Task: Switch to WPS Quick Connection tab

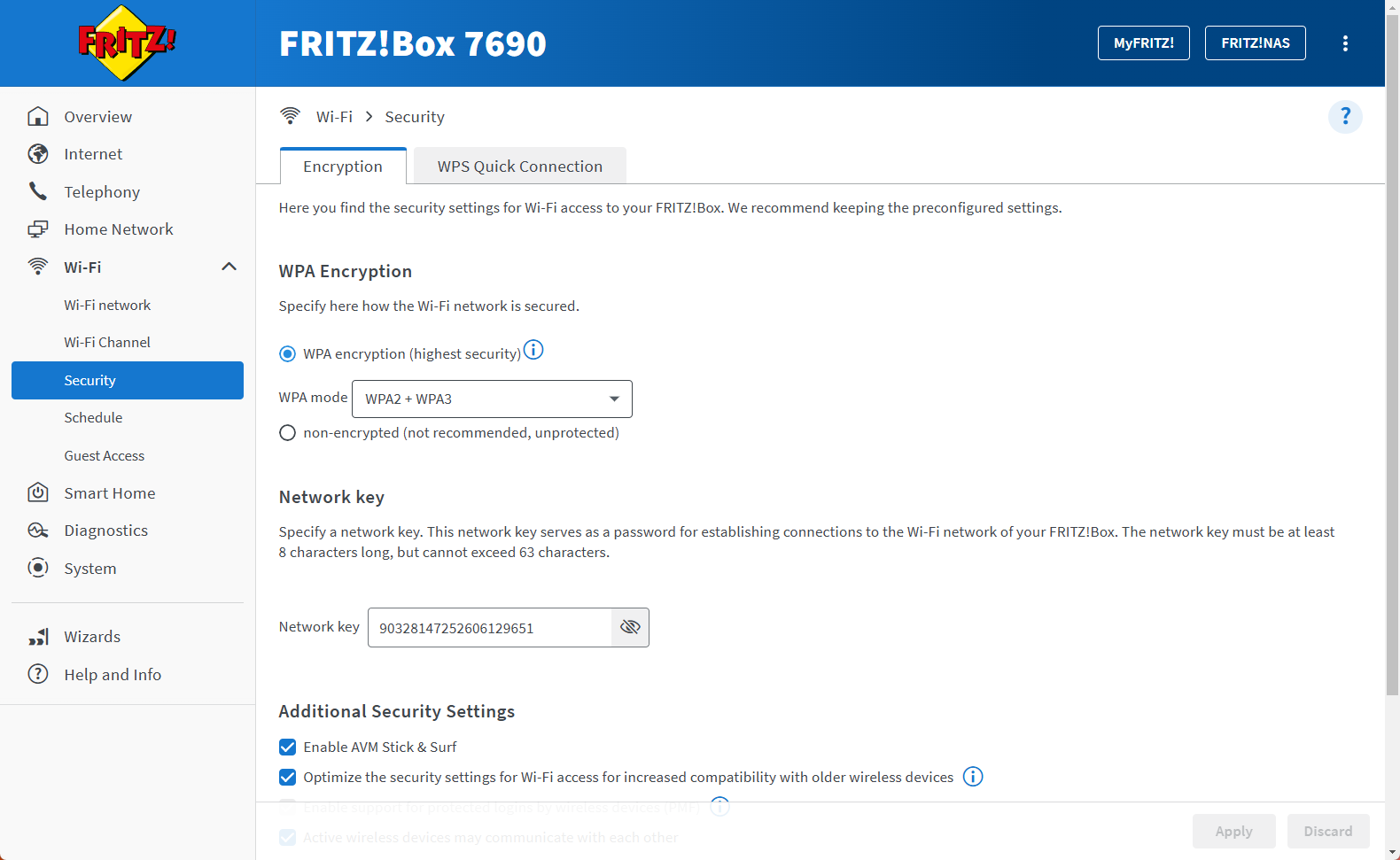Action: (x=519, y=167)
